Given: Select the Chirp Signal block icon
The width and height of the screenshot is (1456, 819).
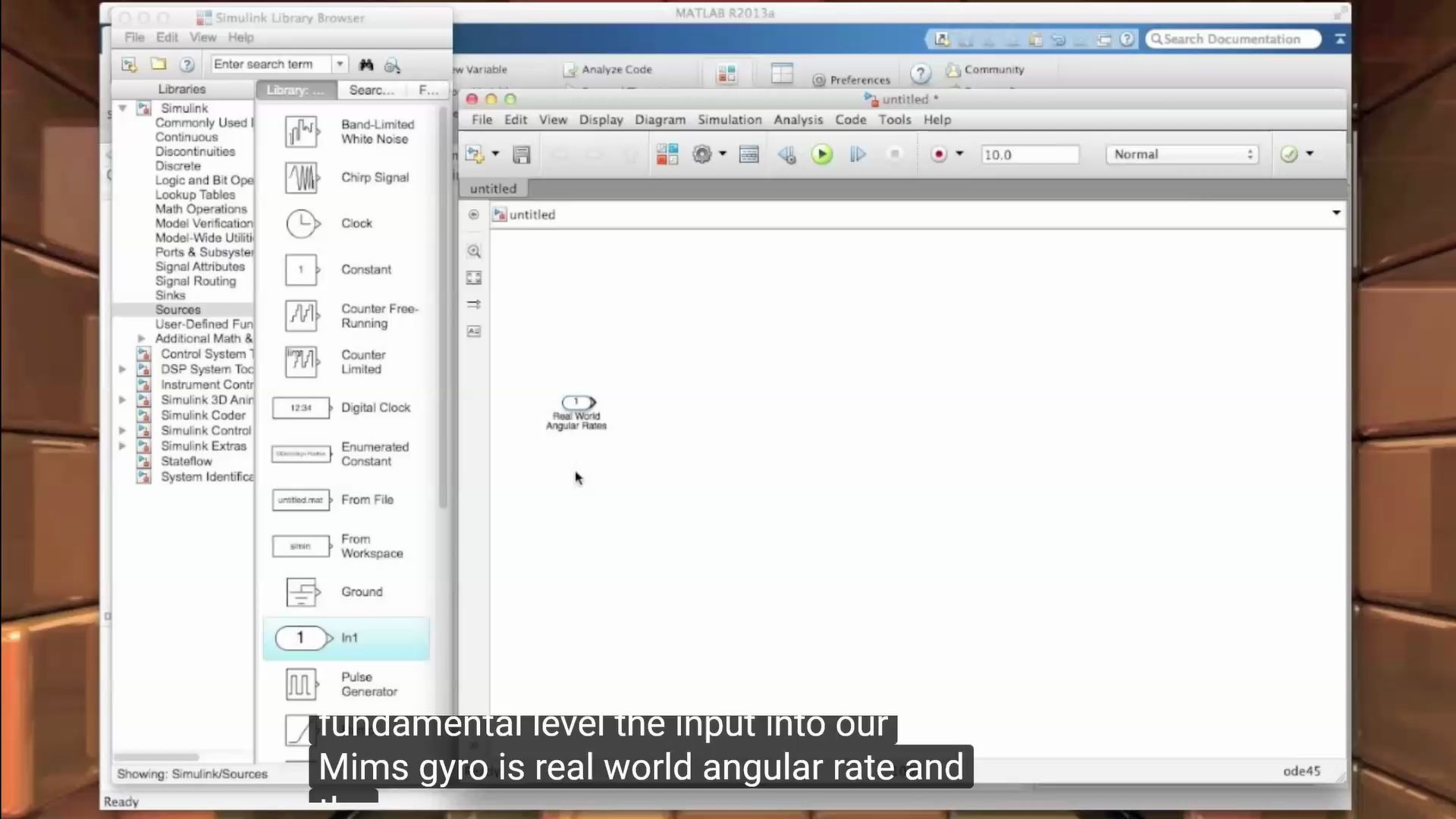Looking at the screenshot, I should (302, 177).
